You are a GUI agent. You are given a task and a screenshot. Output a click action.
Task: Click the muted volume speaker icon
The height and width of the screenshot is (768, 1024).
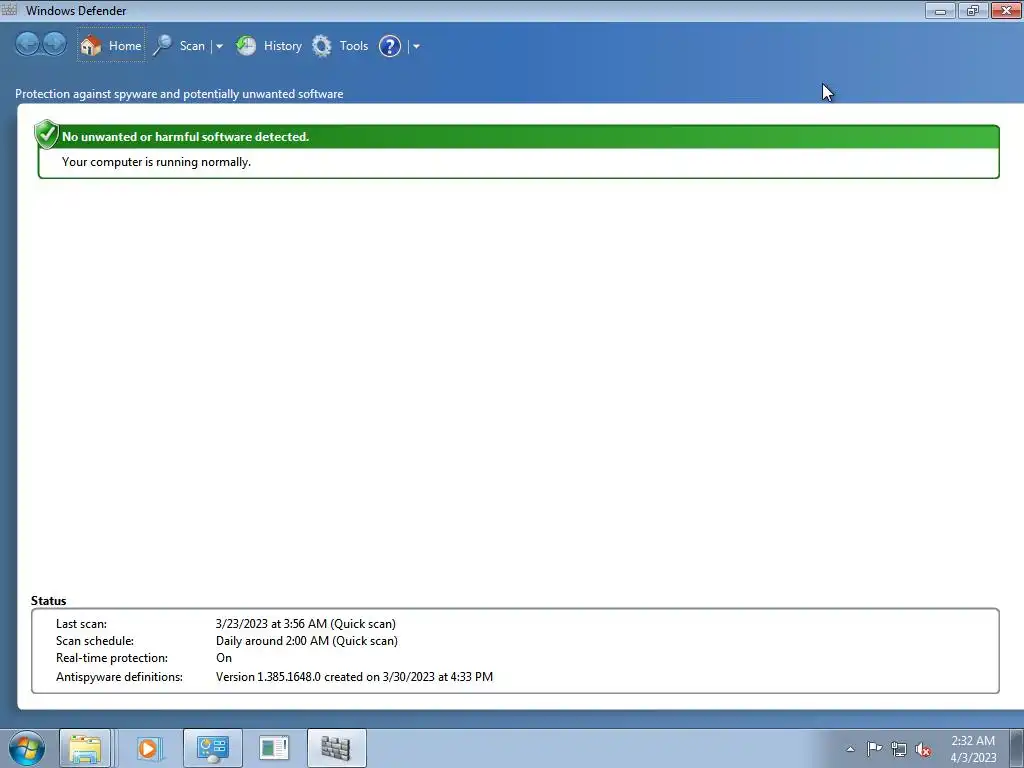pyautogui.click(x=923, y=749)
